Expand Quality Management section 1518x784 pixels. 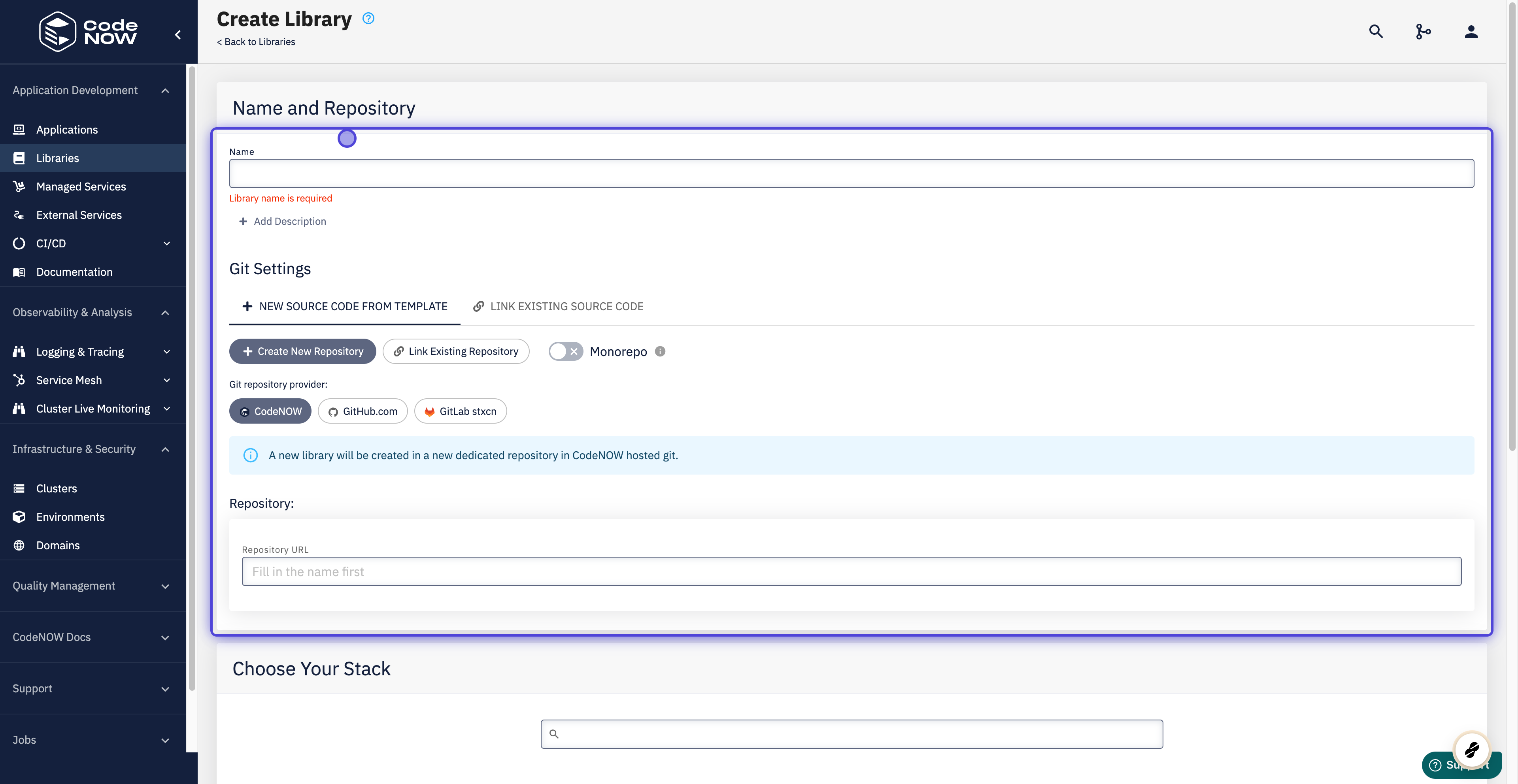pos(166,586)
